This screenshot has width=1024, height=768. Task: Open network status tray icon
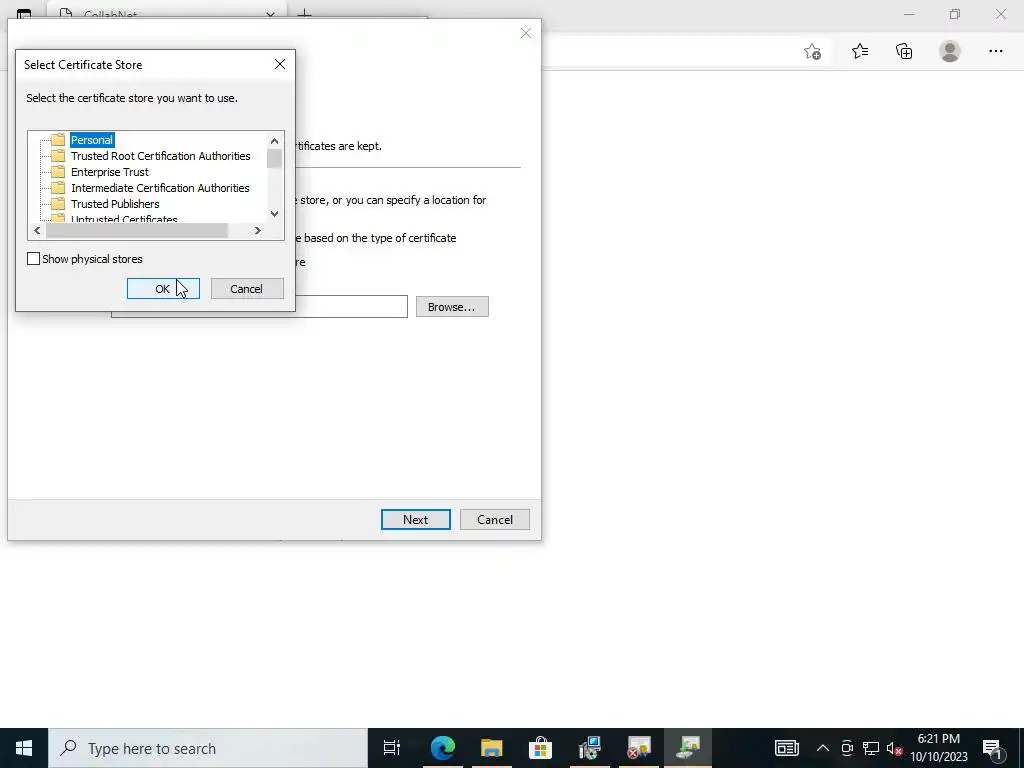(871, 748)
